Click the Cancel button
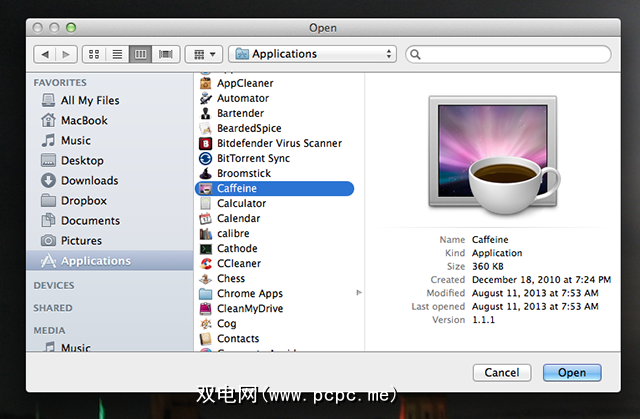This screenshot has height=419, width=640. point(502,372)
